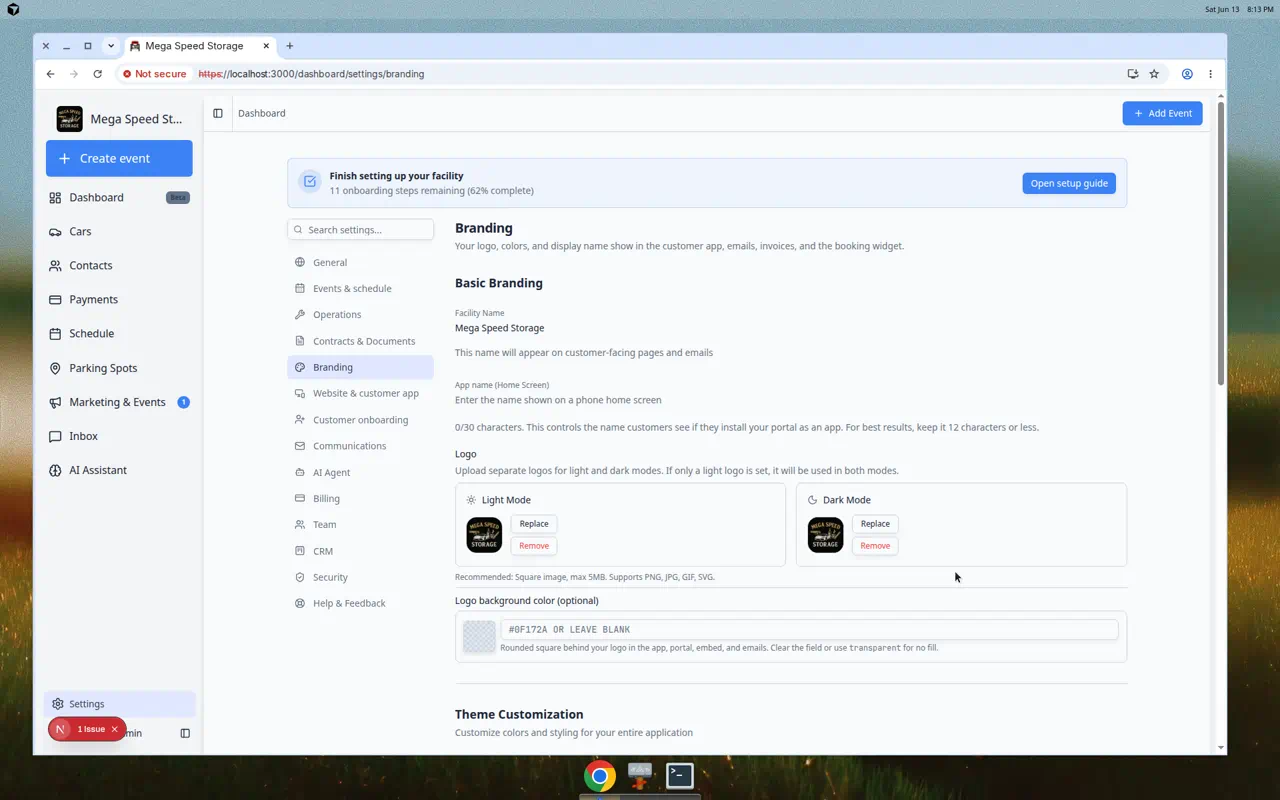Click the Light Mode logo thumbnail

point(484,535)
